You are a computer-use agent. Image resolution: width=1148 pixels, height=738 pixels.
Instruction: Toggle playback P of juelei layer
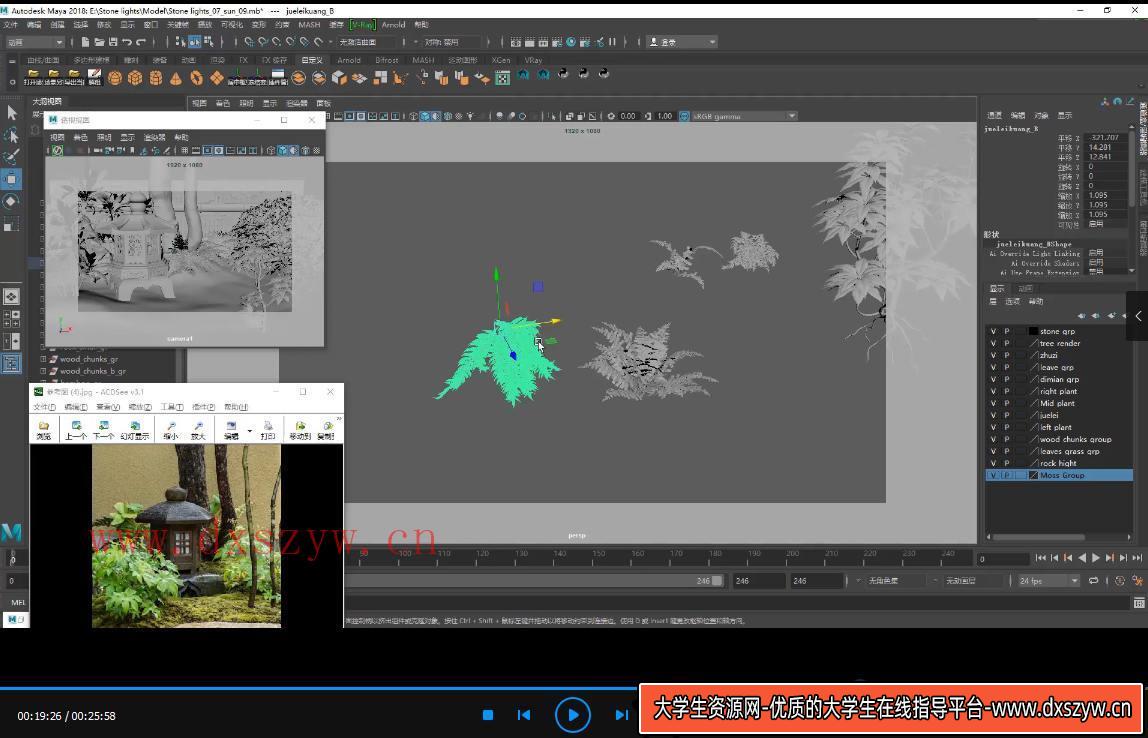pyautogui.click(x=1007, y=415)
